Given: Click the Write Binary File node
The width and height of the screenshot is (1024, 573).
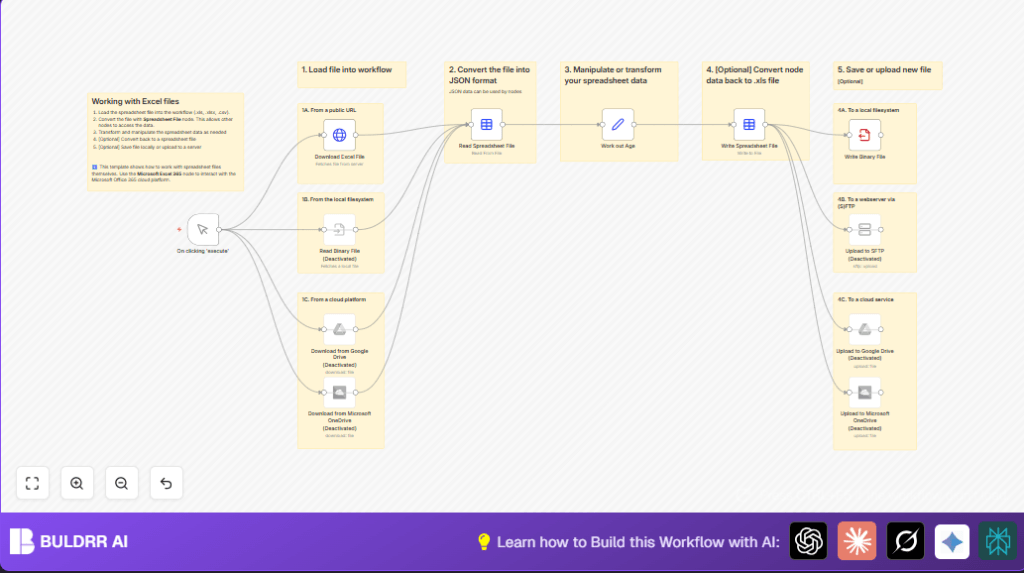Looking at the screenshot, I should point(864,135).
